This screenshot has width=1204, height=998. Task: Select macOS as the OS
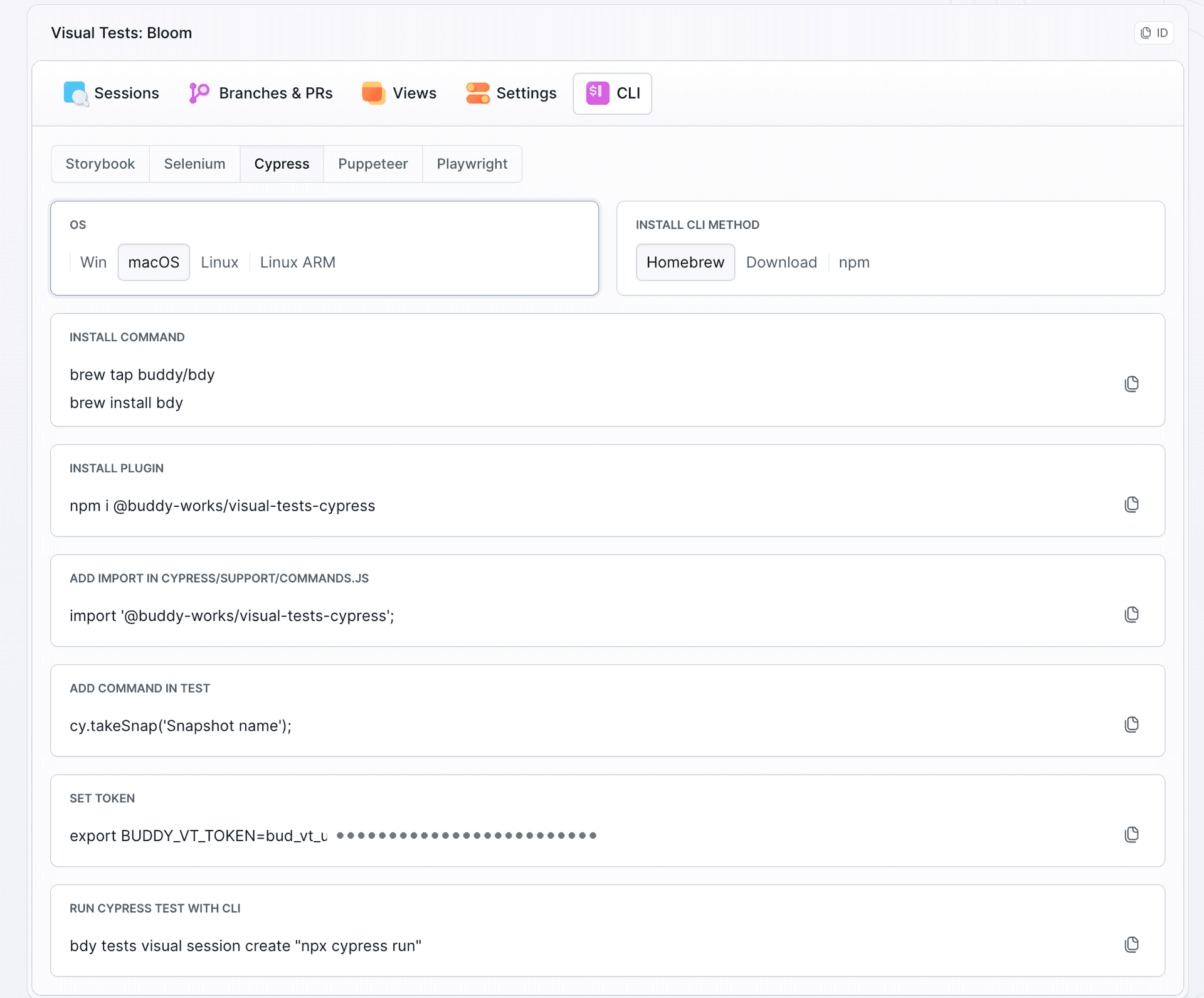coord(154,262)
